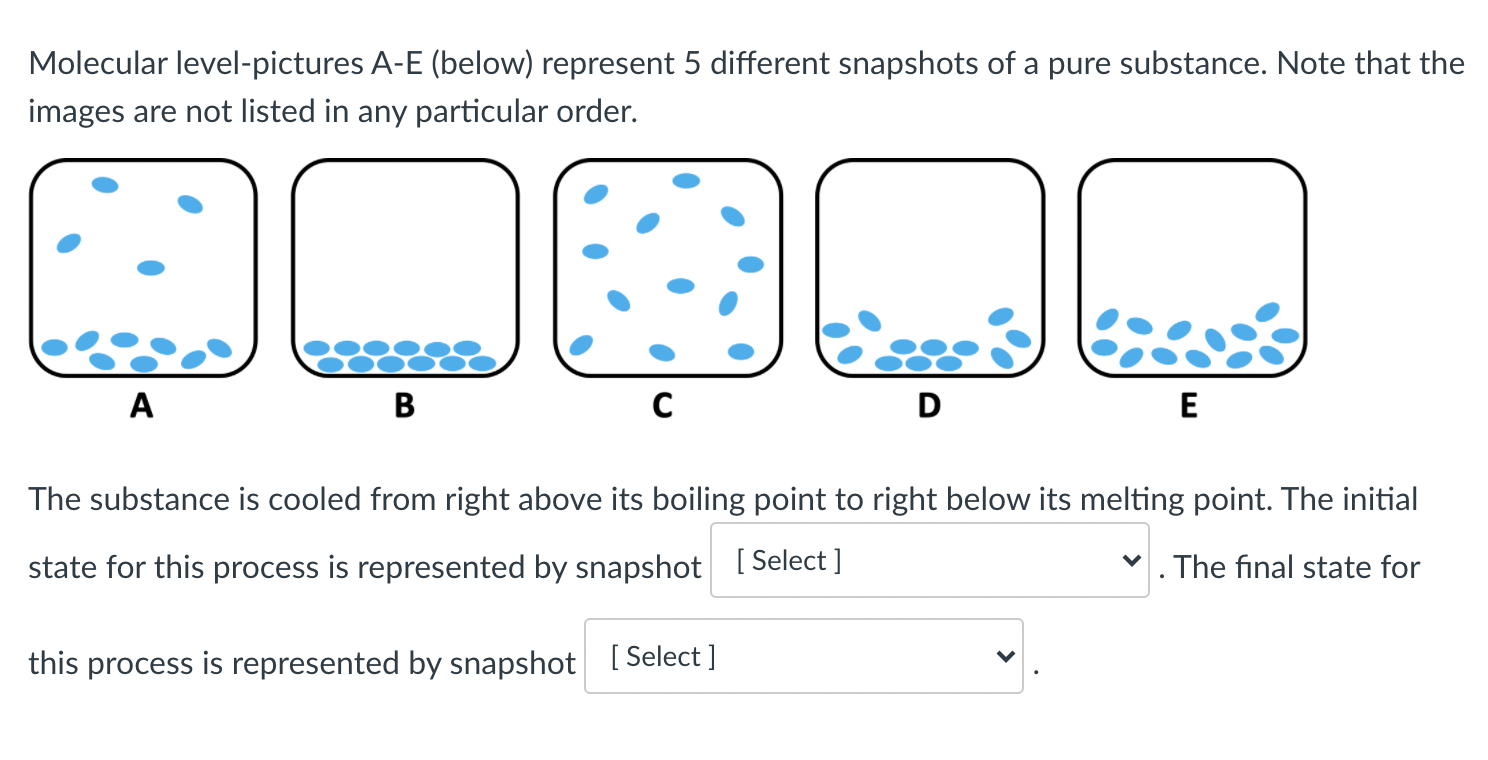Click the letter D label under the fourth picture
The image size is (1488, 760).
(x=929, y=405)
